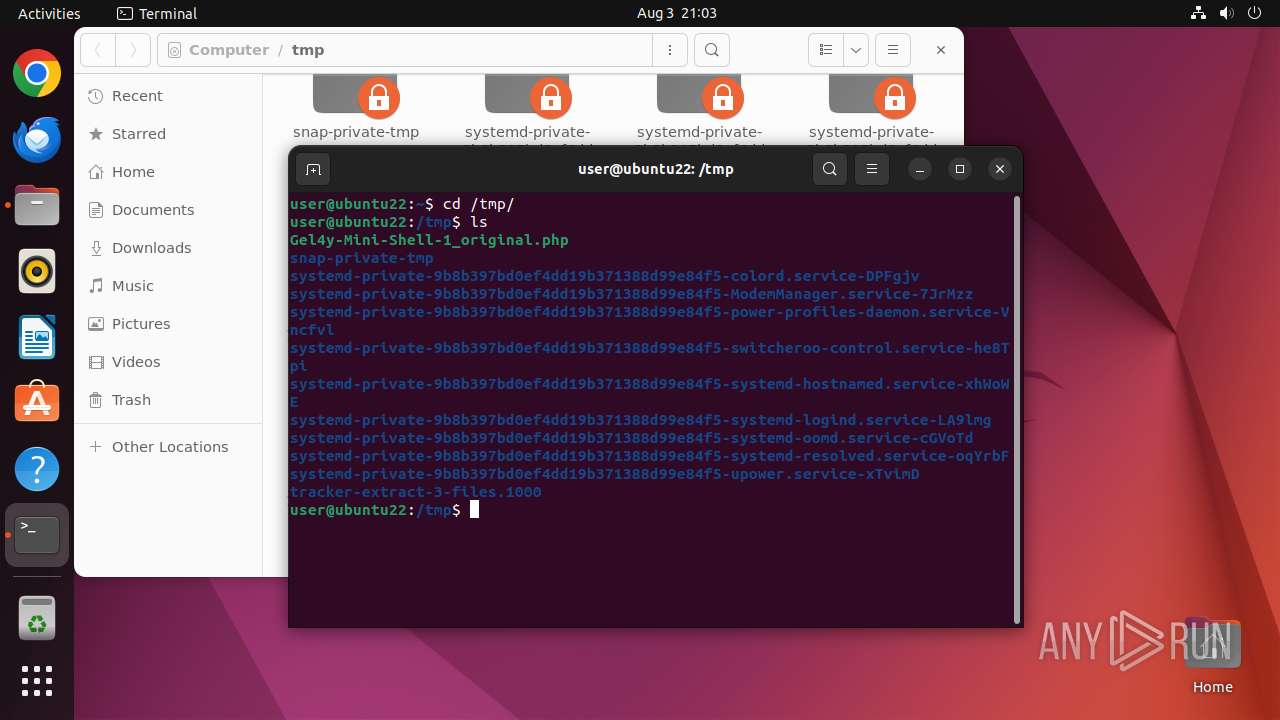Go forward in Files window
The width and height of the screenshot is (1280, 720).
pos(133,50)
